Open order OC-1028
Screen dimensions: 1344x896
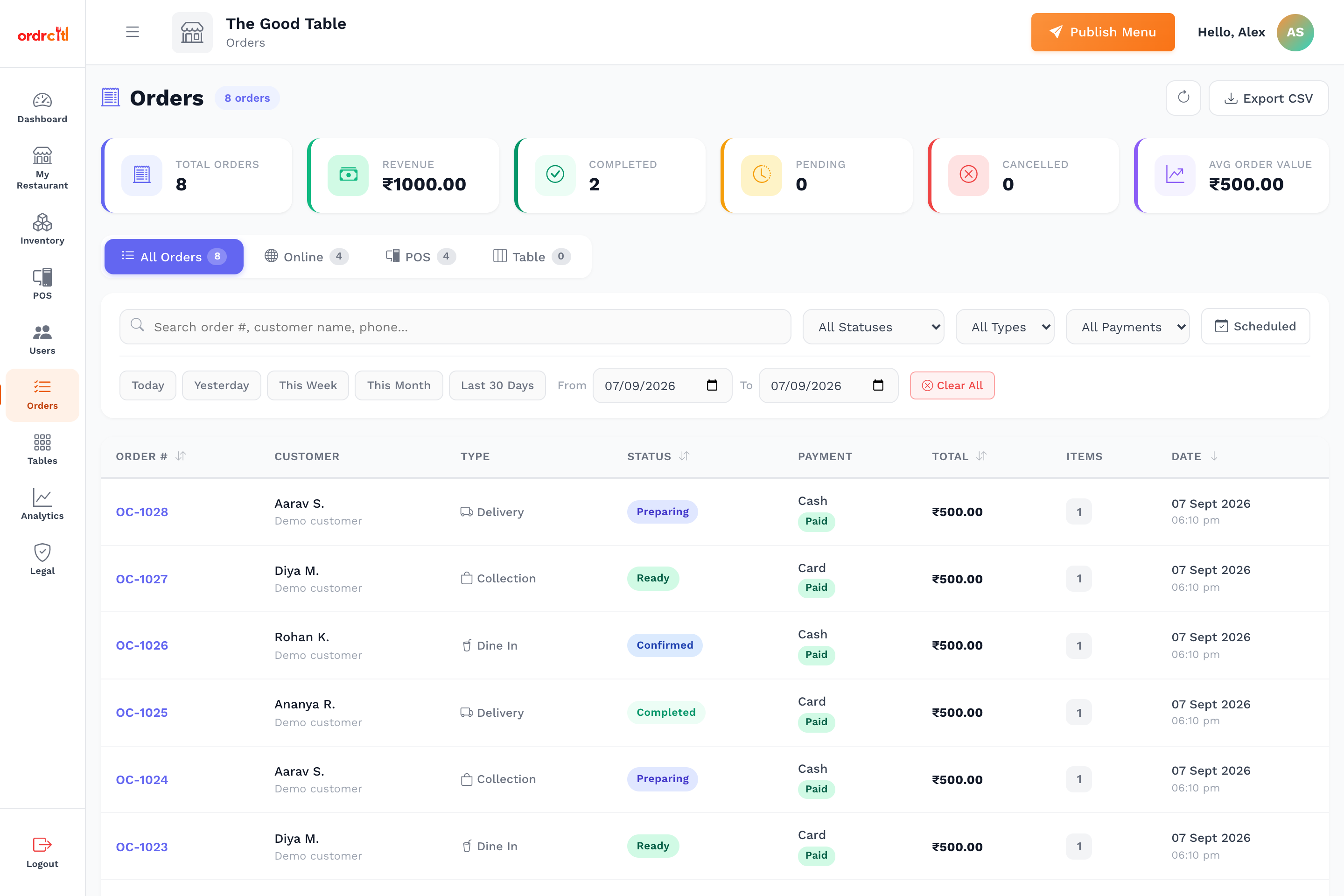tap(142, 511)
